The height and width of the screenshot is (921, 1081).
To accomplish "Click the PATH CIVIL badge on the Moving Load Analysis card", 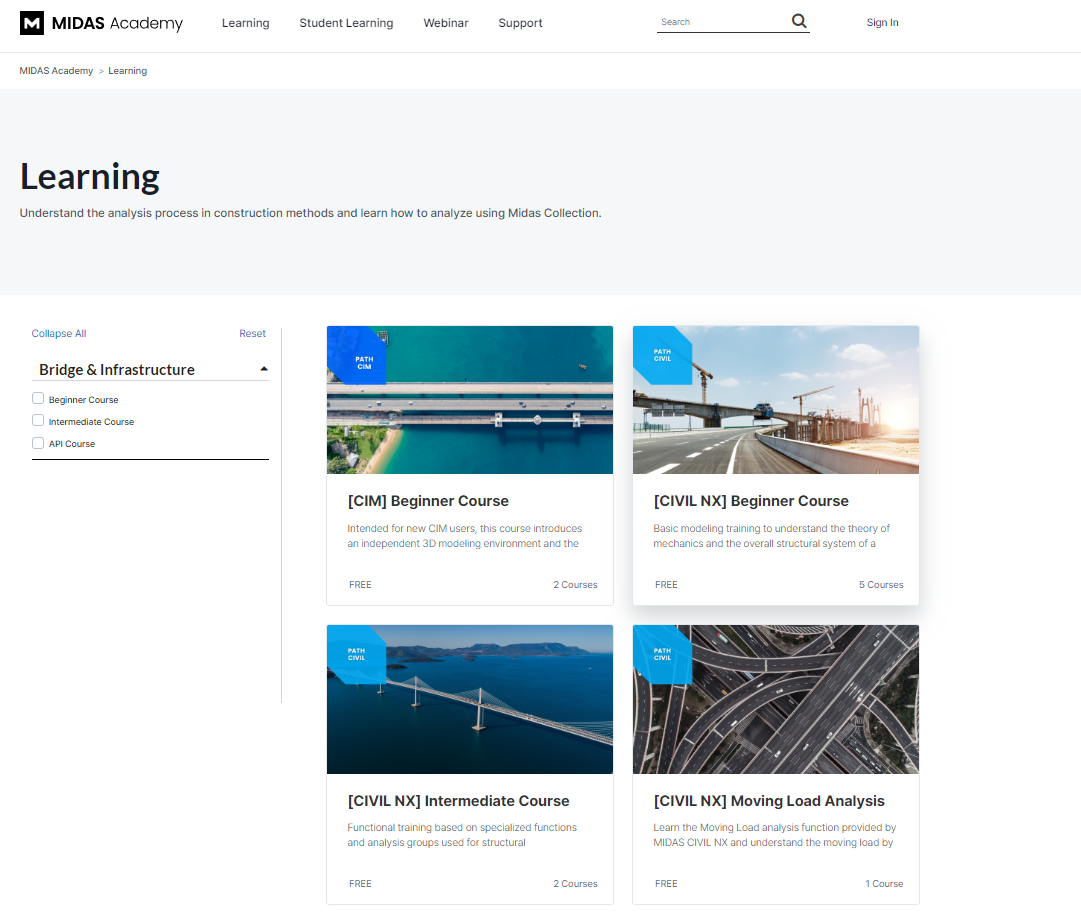I will pyautogui.click(x=663, y=655).
